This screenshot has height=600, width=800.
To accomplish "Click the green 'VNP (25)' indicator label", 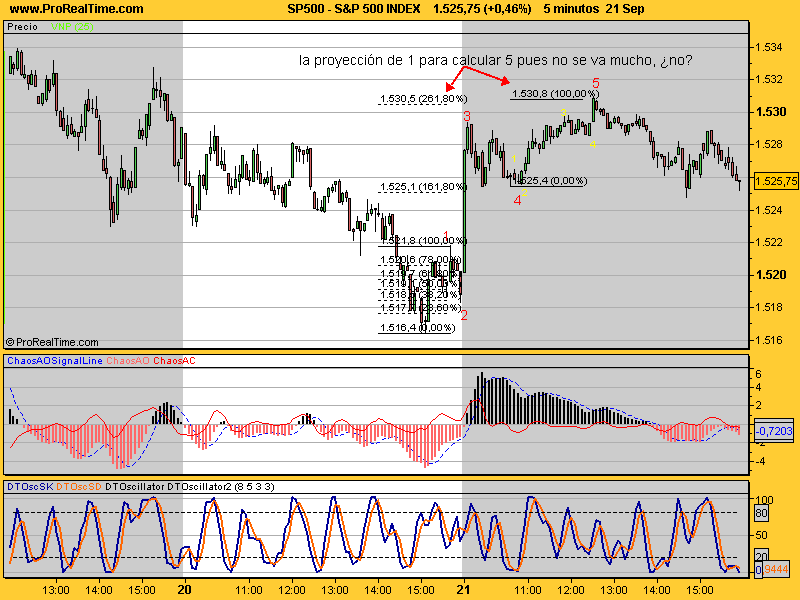I will (72, 27).
